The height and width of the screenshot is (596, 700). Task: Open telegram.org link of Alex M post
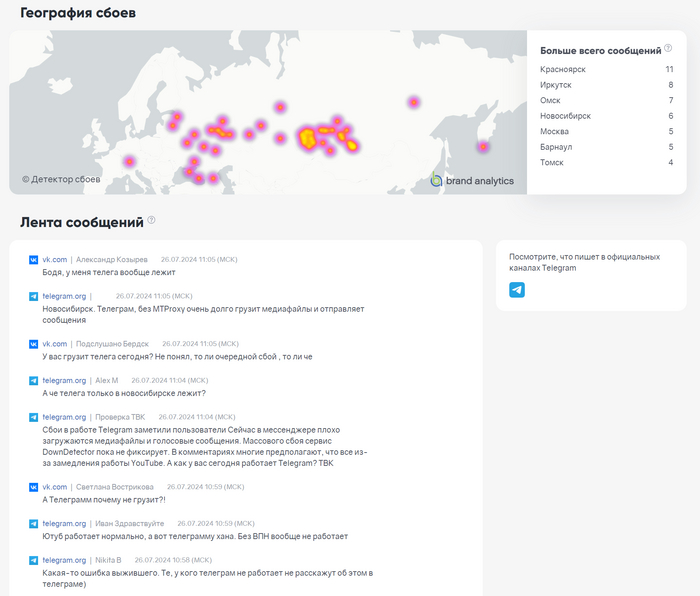(64, 380)
